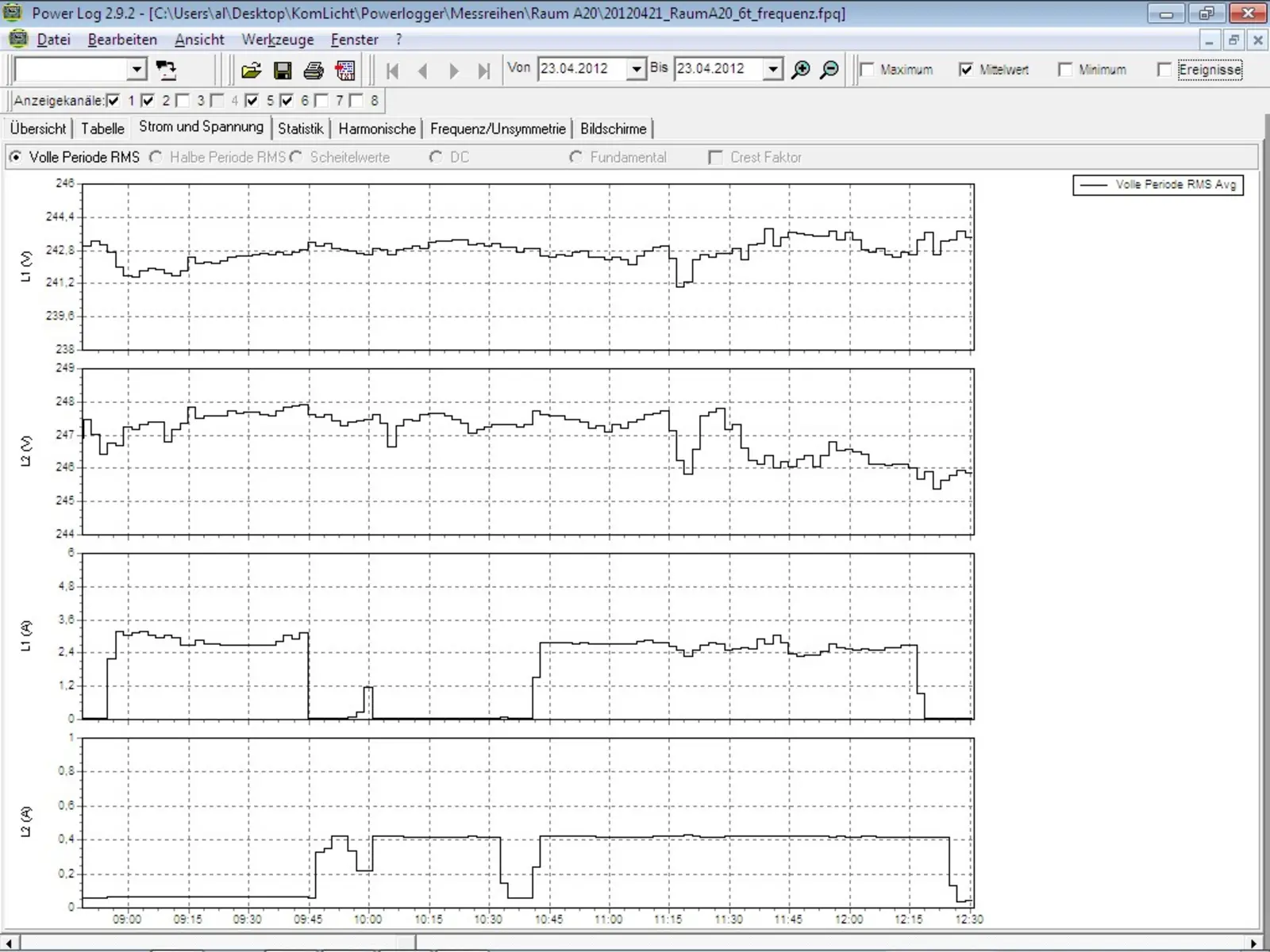Select the Volle Periode RMS radio button
This screenshot has height=952, width=1270.
click(16, 157)
